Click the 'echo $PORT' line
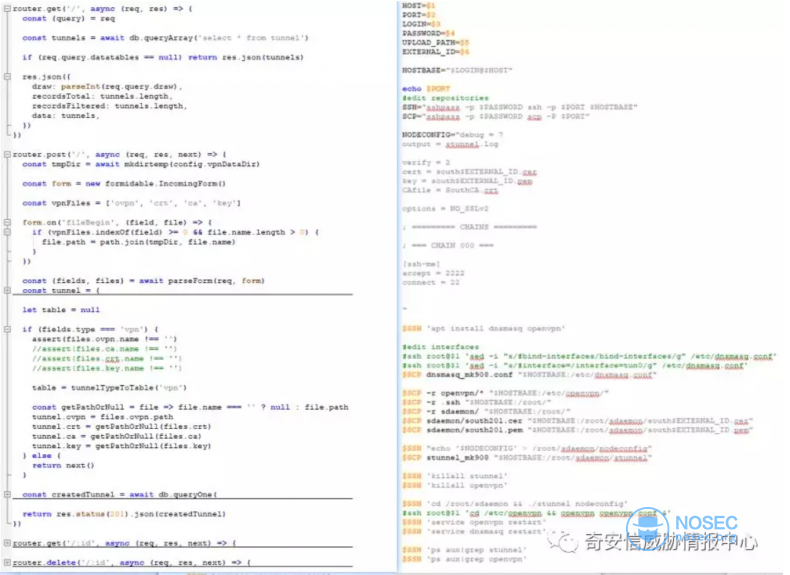 (426, 89)
